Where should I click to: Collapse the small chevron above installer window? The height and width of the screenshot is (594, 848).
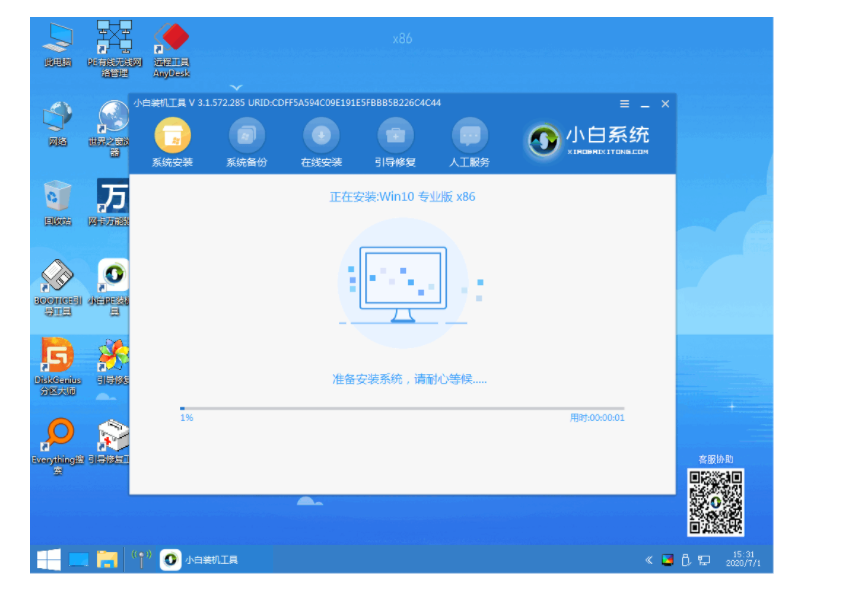coord(236,88)
